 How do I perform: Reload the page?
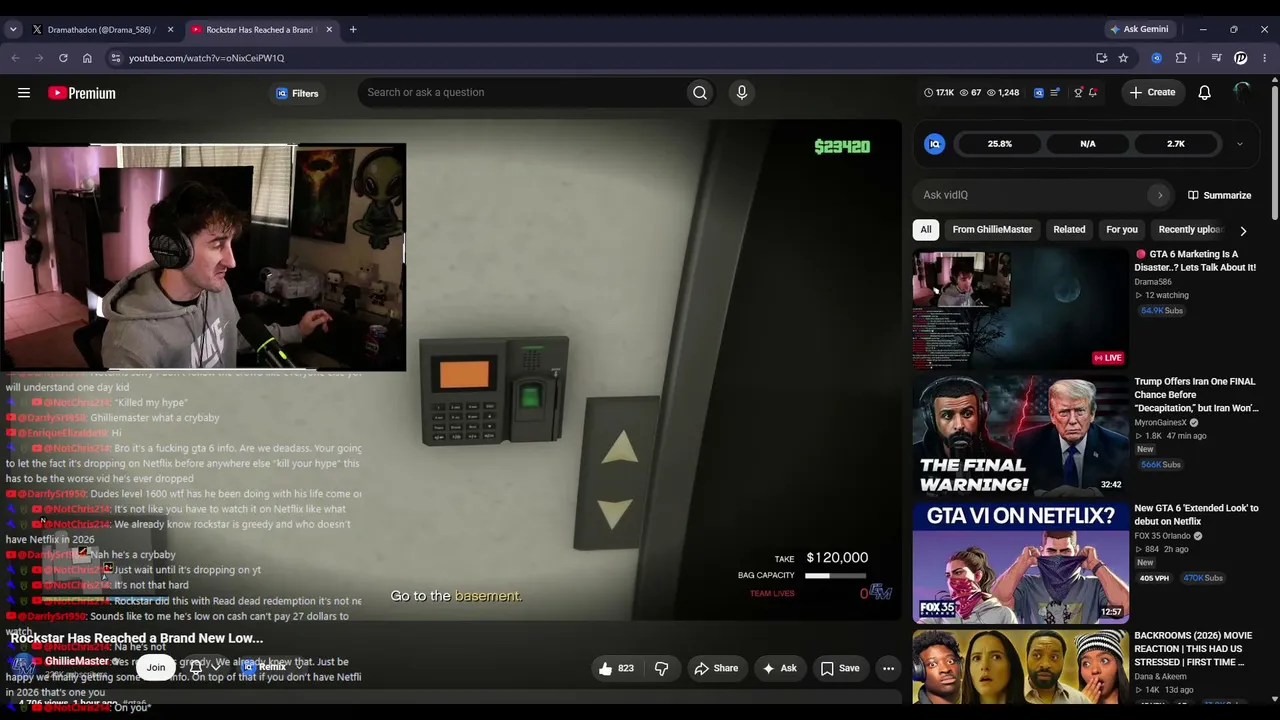point(63,58)
